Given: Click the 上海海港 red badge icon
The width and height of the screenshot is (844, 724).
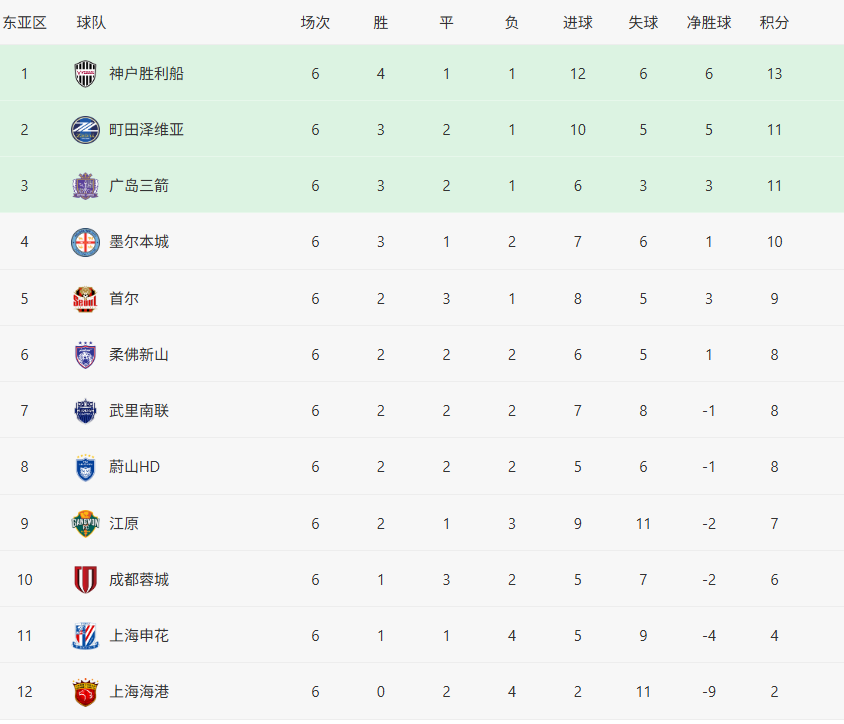Looking at the screenshot, I should [x=85, y=692].
